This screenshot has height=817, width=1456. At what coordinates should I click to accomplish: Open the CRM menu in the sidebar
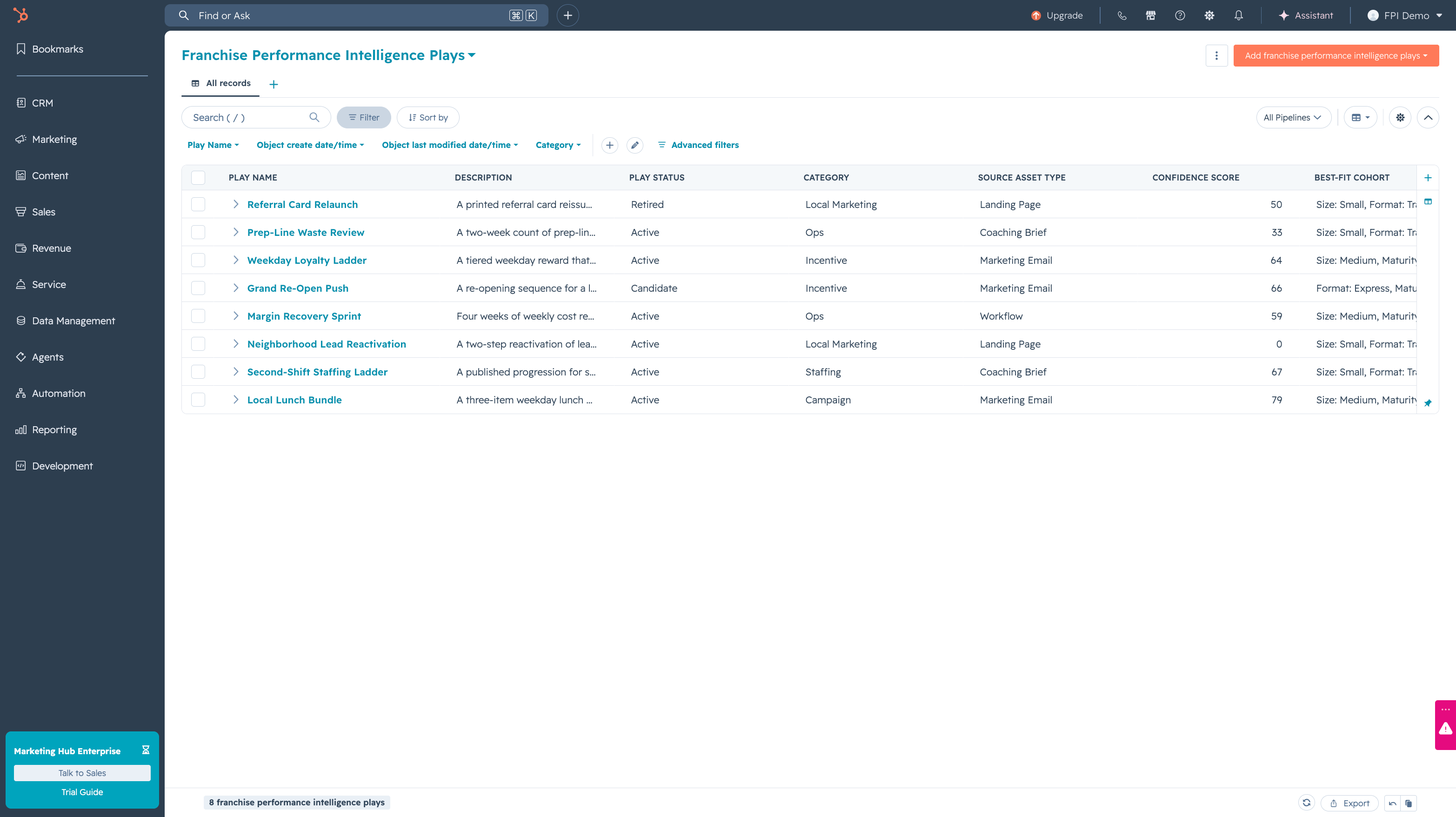(82, 103)
